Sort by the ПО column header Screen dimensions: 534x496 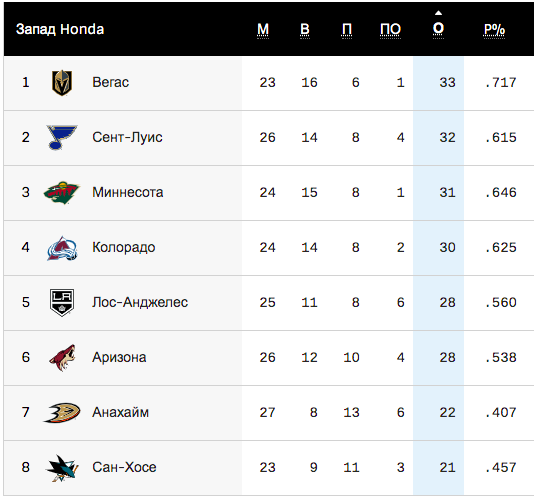coord(390,30)
